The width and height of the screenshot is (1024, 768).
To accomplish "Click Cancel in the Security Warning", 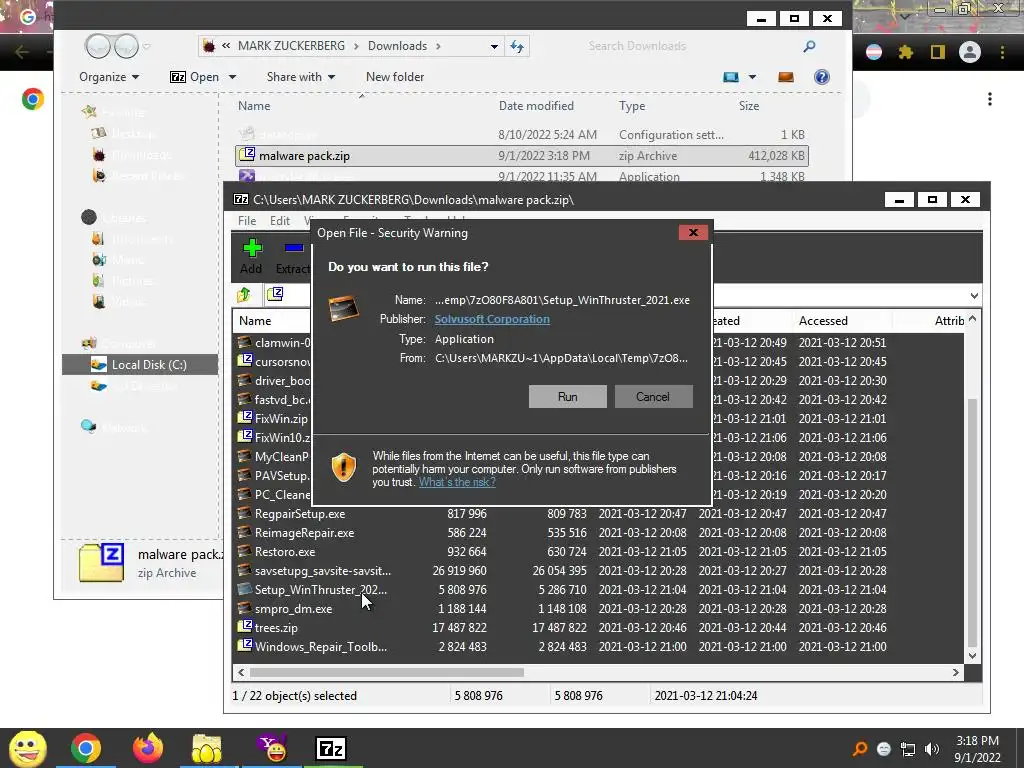I will (652, 397).
